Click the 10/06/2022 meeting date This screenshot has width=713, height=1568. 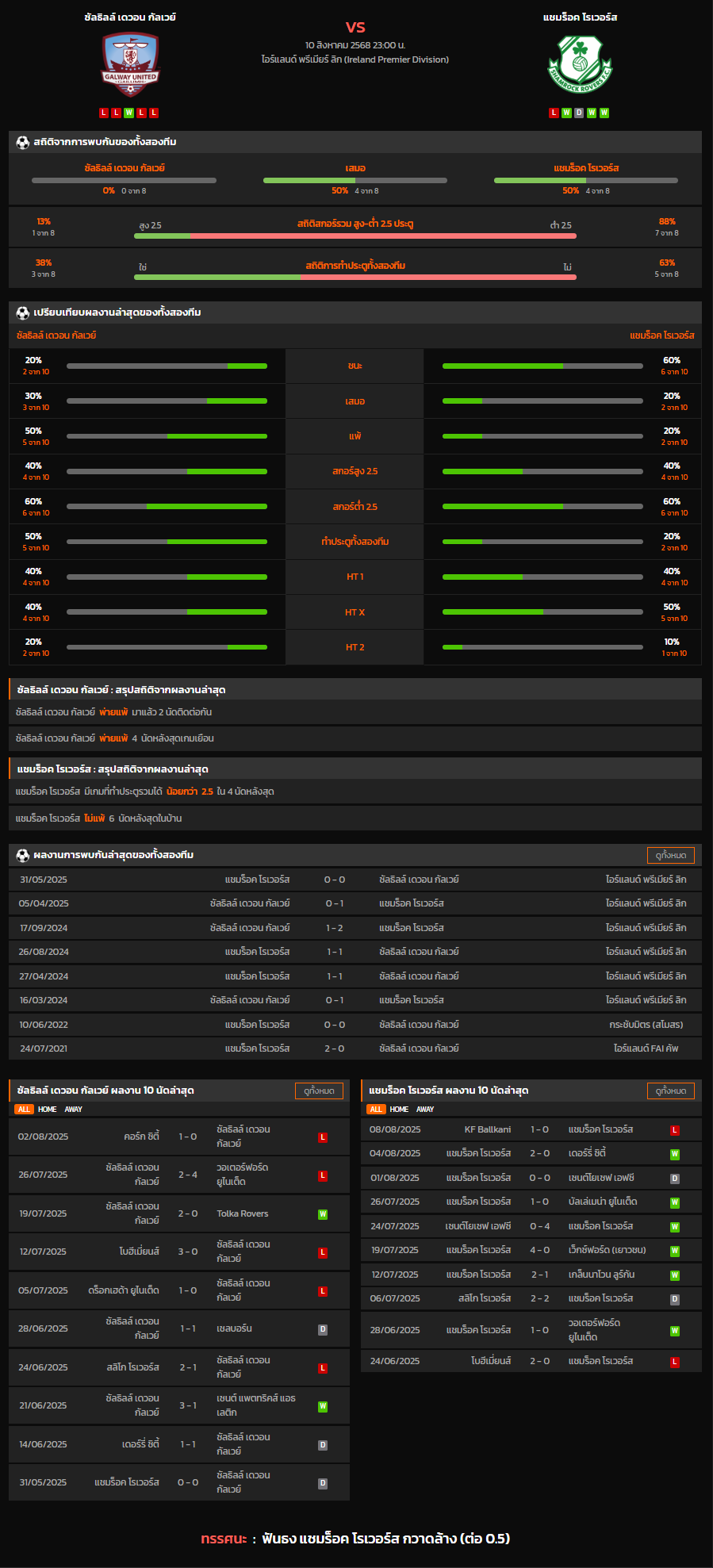pyautogui.click(x=44, y=1025)
